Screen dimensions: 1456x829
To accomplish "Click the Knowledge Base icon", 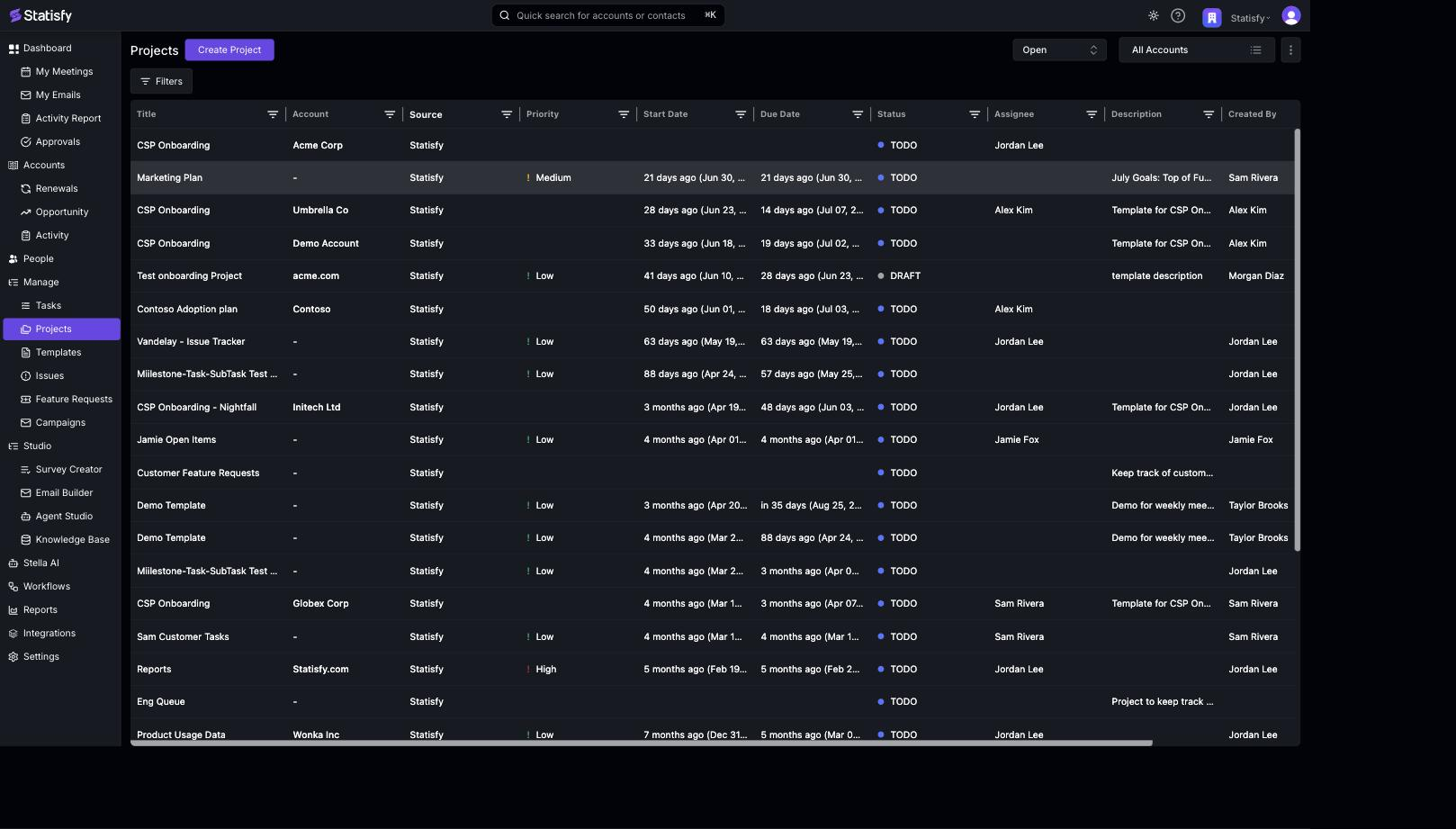I will 26,540.
